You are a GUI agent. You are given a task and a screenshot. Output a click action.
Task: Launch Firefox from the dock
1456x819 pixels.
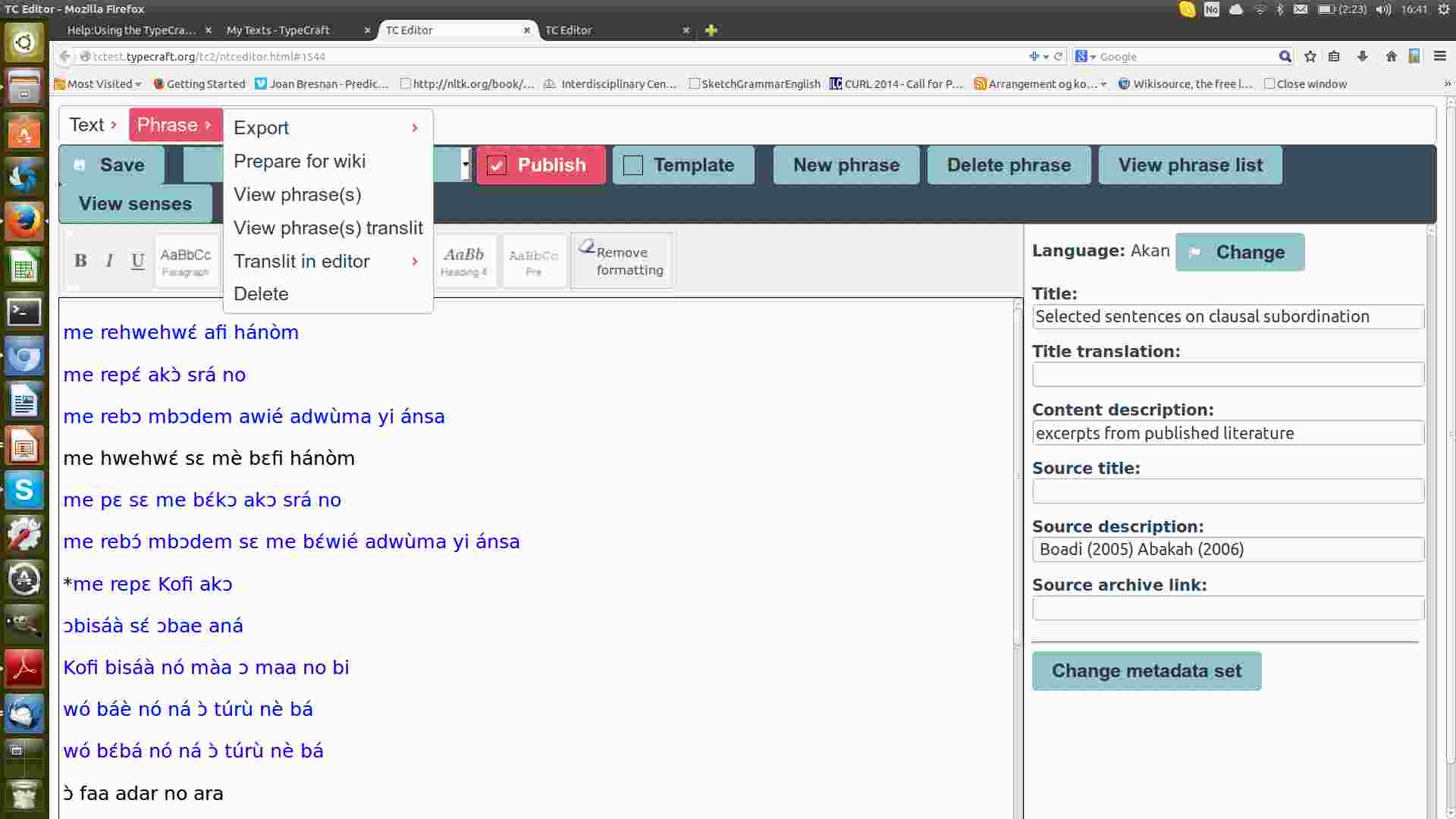tap(24, 221)
